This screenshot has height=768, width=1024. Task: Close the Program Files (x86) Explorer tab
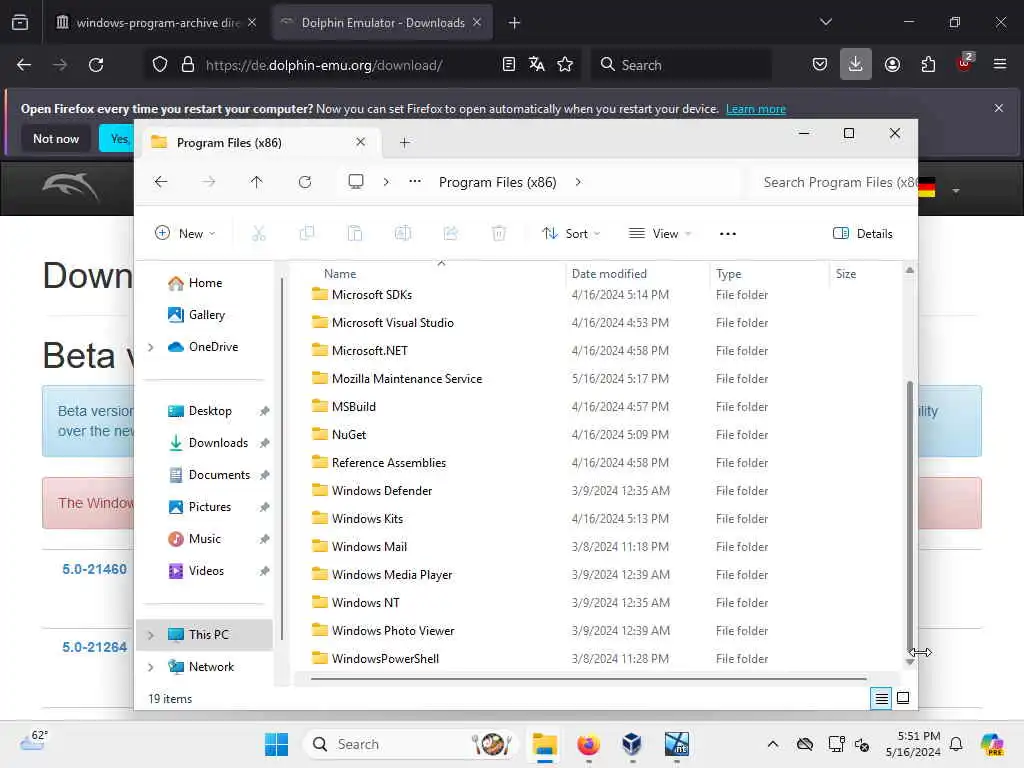pos(360,142)
